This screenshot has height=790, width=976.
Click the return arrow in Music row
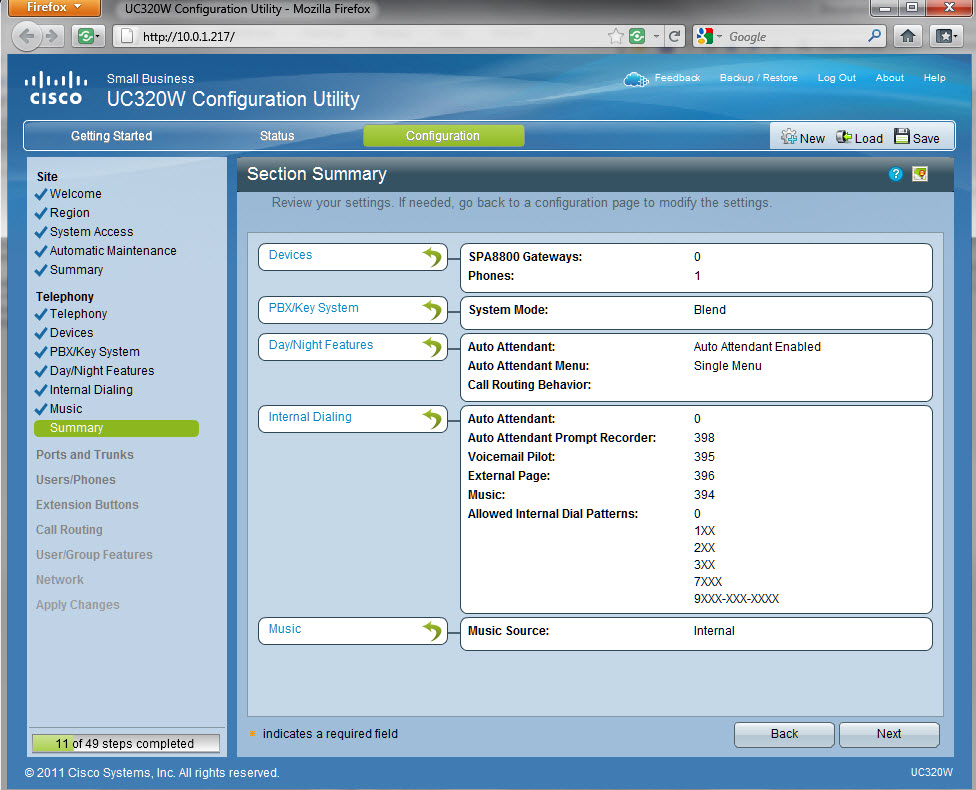pos(432,631)
